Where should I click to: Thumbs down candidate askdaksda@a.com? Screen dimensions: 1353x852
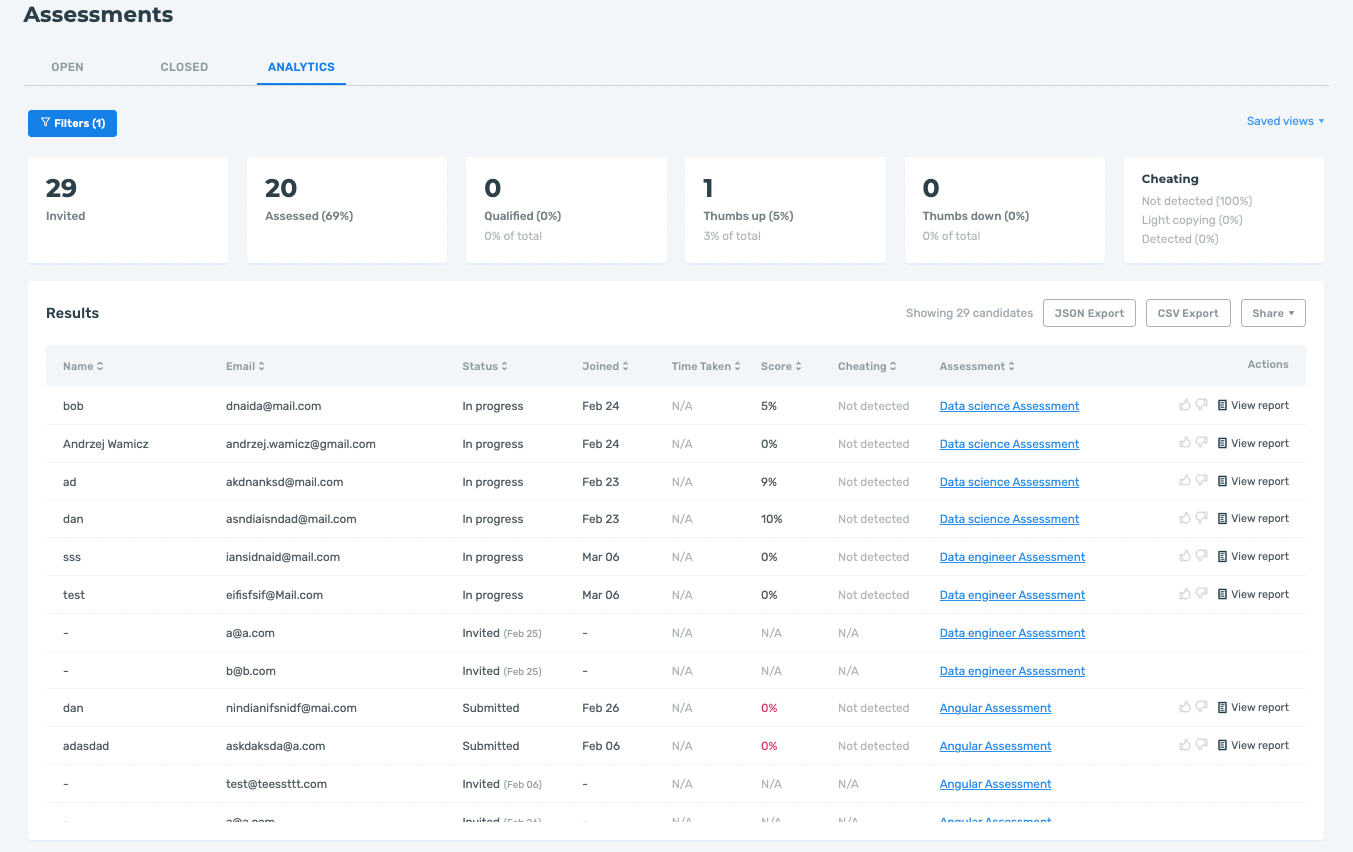click(1202, 746)
